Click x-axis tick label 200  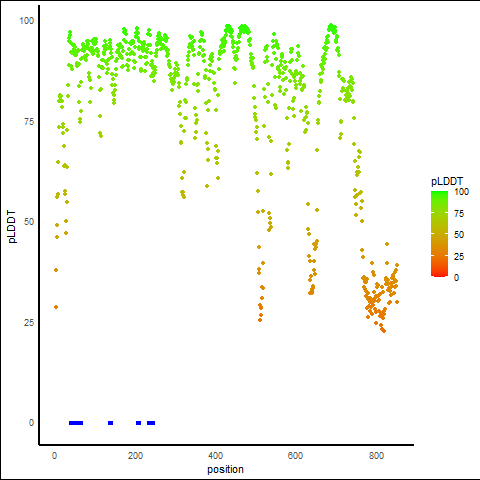pyautogui.click(x=135, y=456)
